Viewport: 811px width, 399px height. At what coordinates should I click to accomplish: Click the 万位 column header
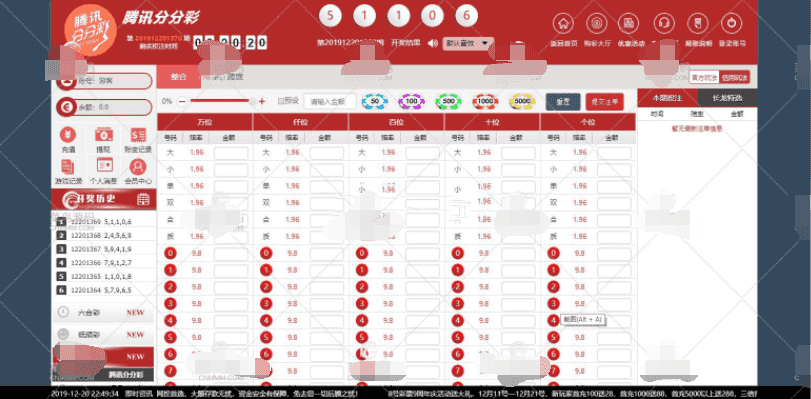tap(205, 122)
